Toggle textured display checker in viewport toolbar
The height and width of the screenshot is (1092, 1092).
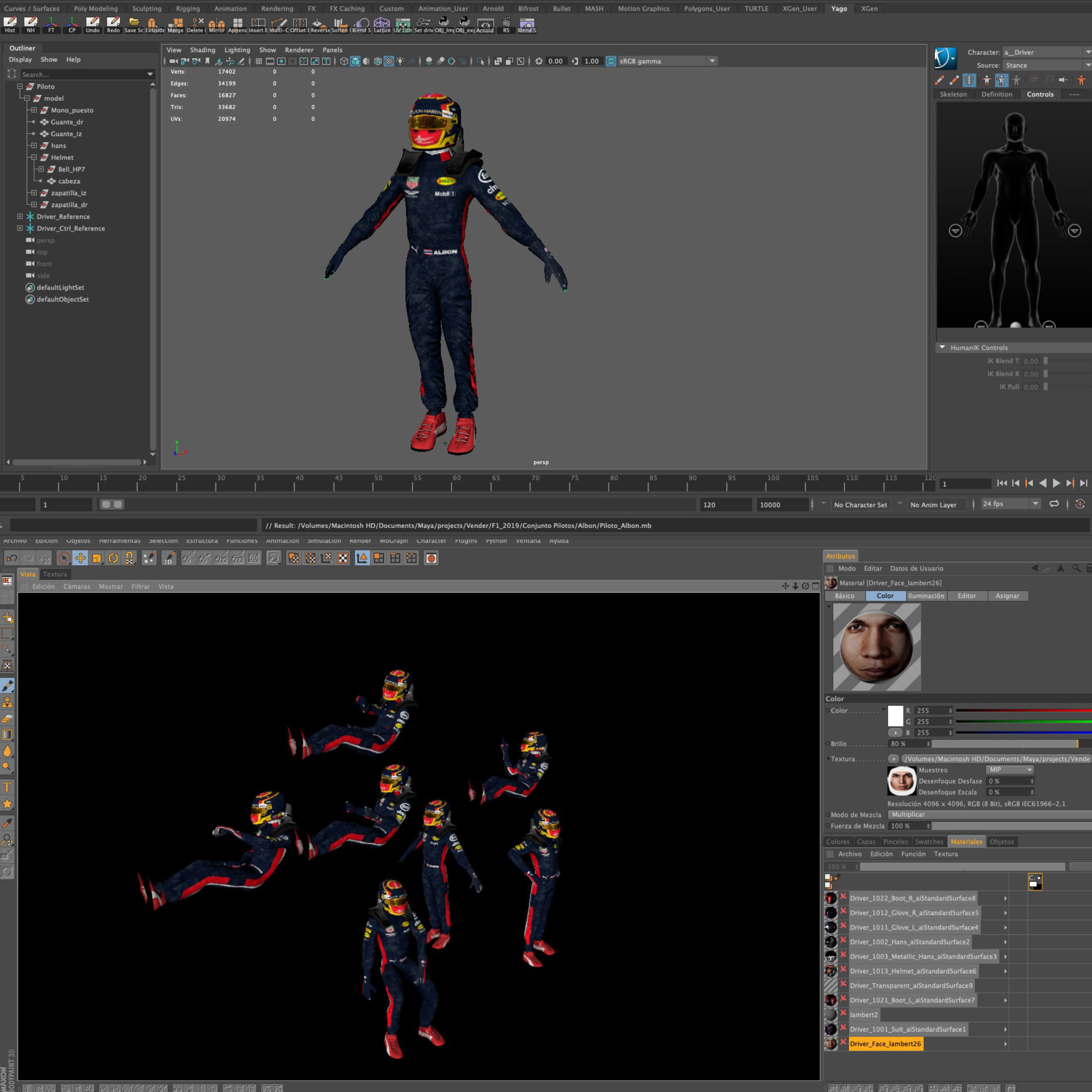389,61
